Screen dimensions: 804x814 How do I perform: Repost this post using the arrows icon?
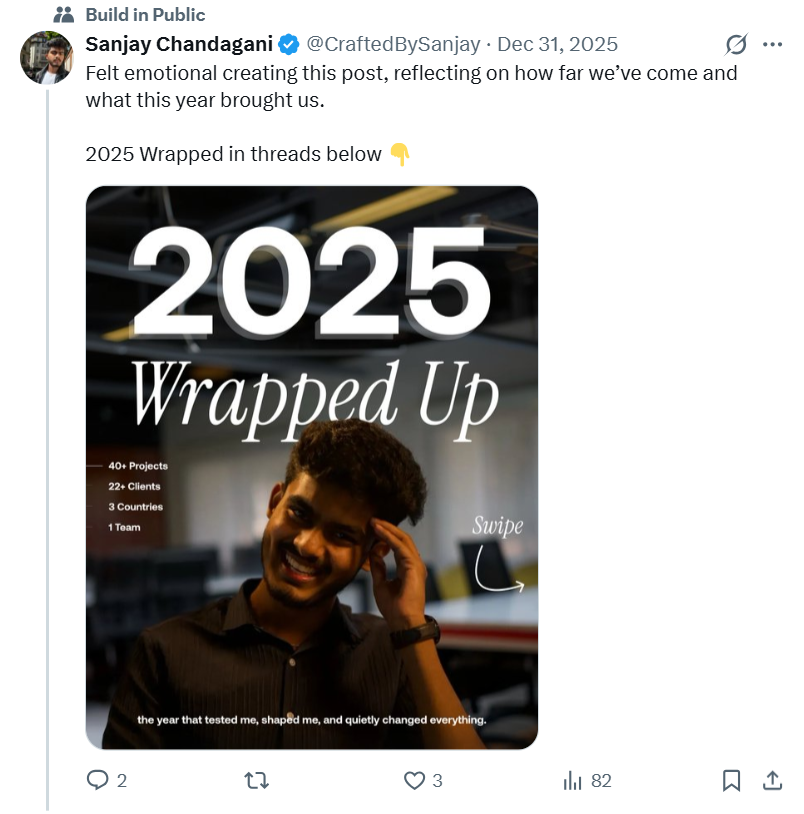[257, 780]
